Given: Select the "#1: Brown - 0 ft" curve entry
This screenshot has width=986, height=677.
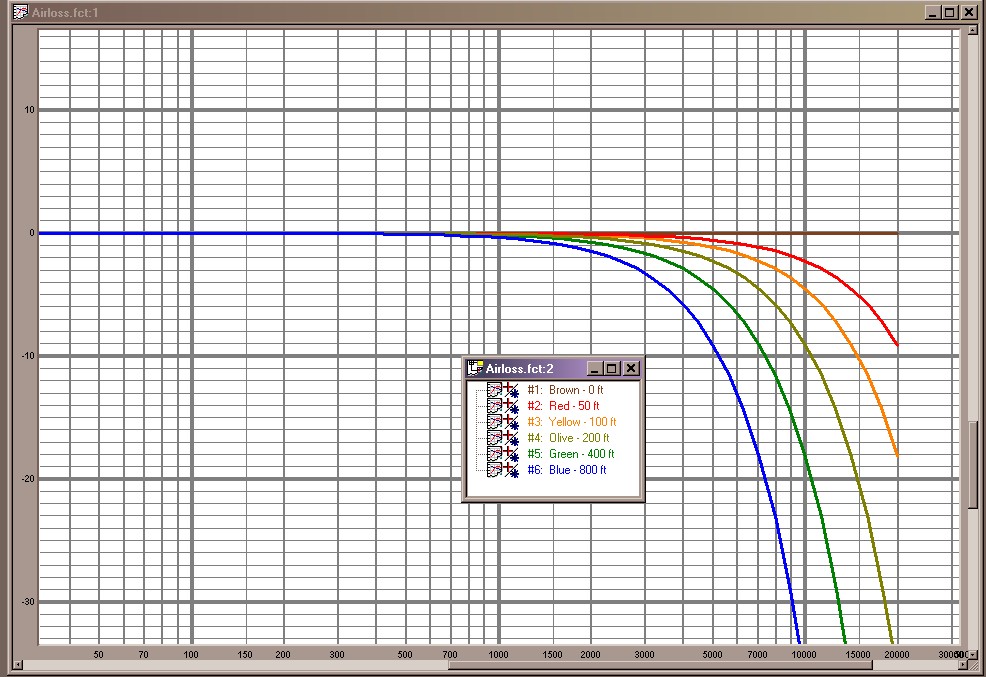Looking at the screenshot, I should pyautogui.click(x=566, y=390).
